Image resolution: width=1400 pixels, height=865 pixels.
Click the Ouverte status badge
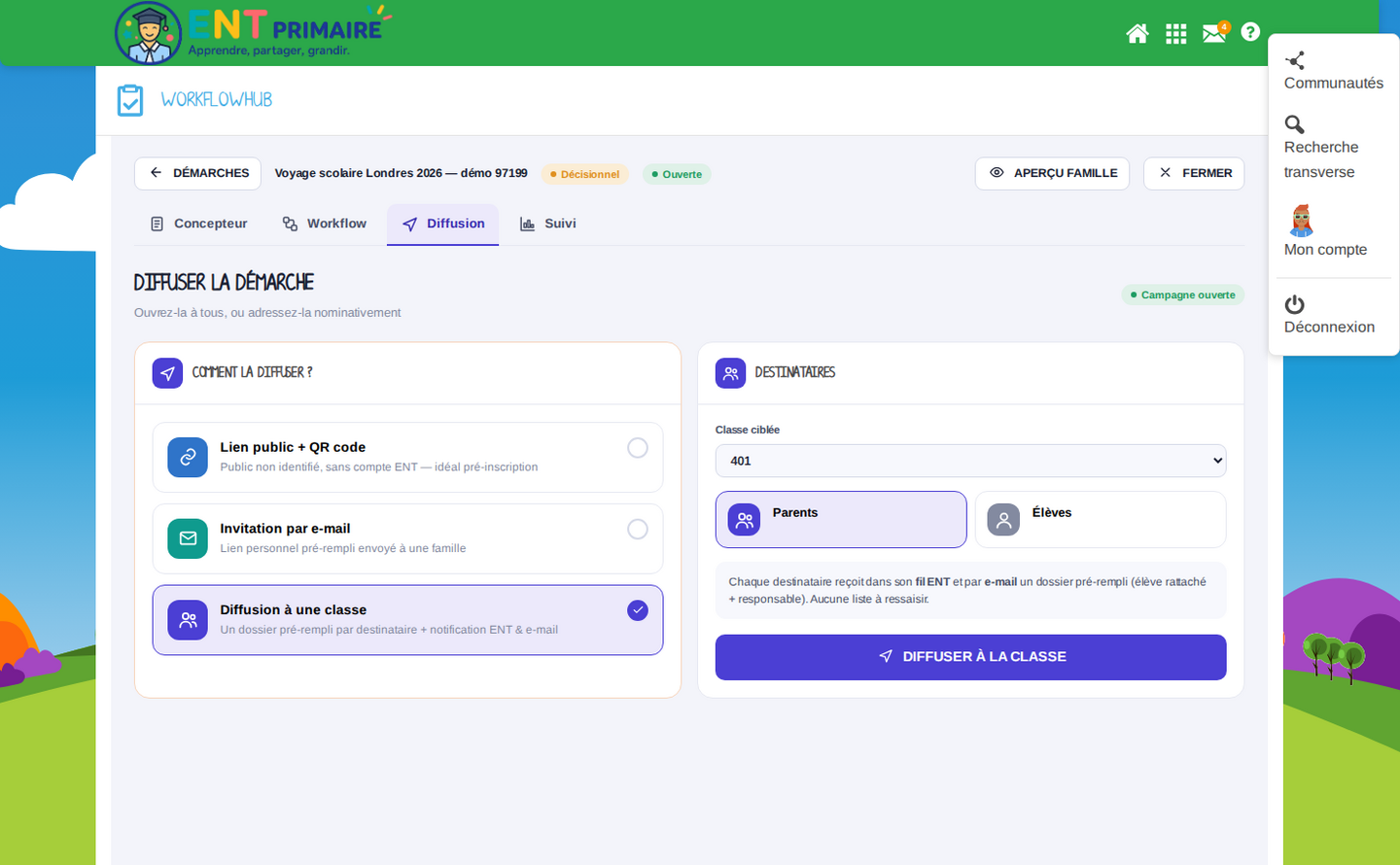tap(677, 175)
